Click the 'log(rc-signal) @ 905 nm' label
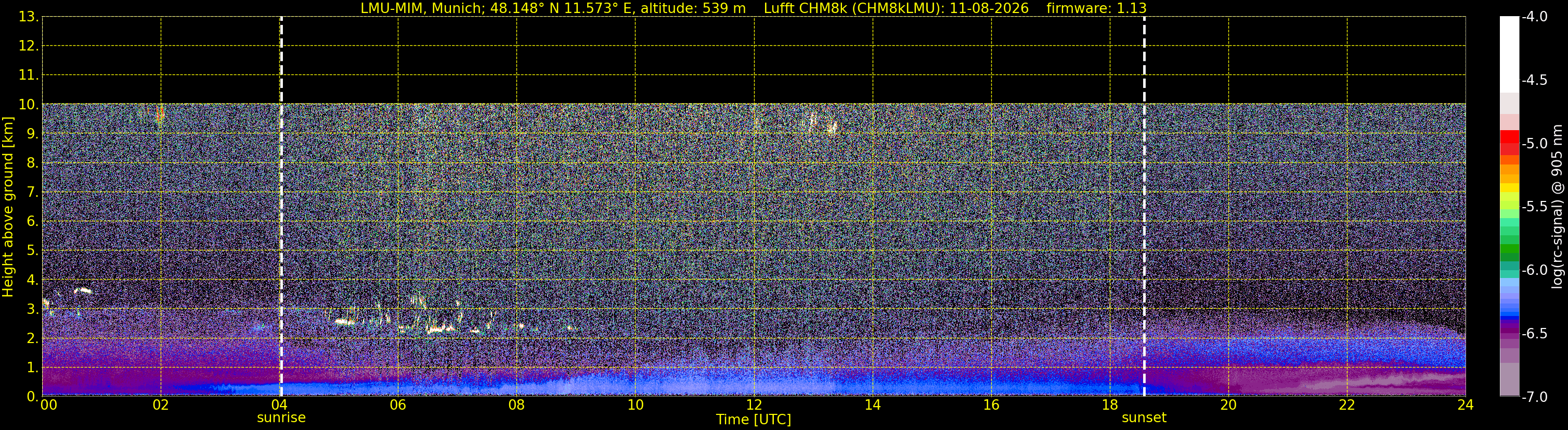The height and width of the screenshot is (430, 1568). [1558, 207]
